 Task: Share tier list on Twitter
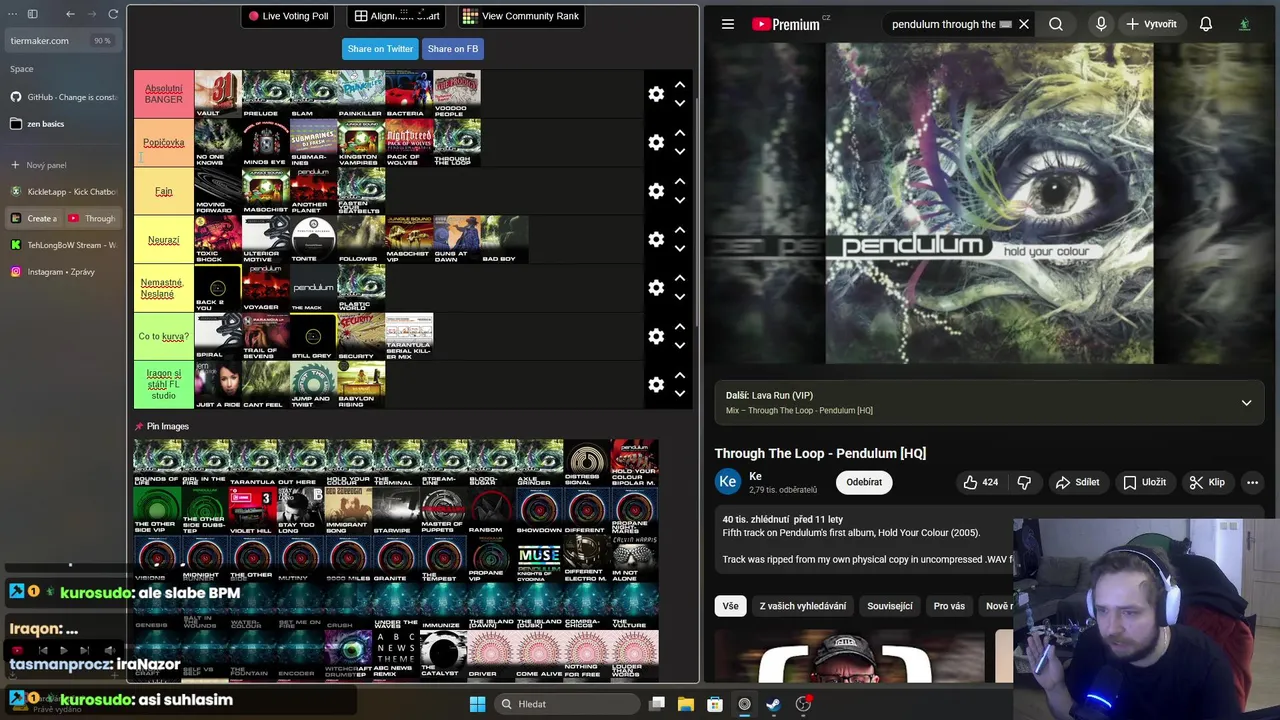click(380, 49)
